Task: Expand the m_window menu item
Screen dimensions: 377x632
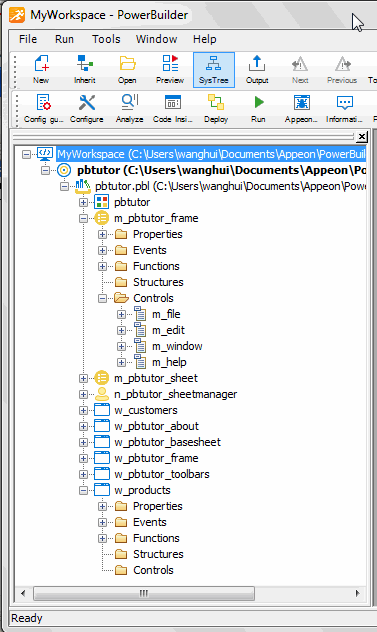Action: click(x=121, y=346)
